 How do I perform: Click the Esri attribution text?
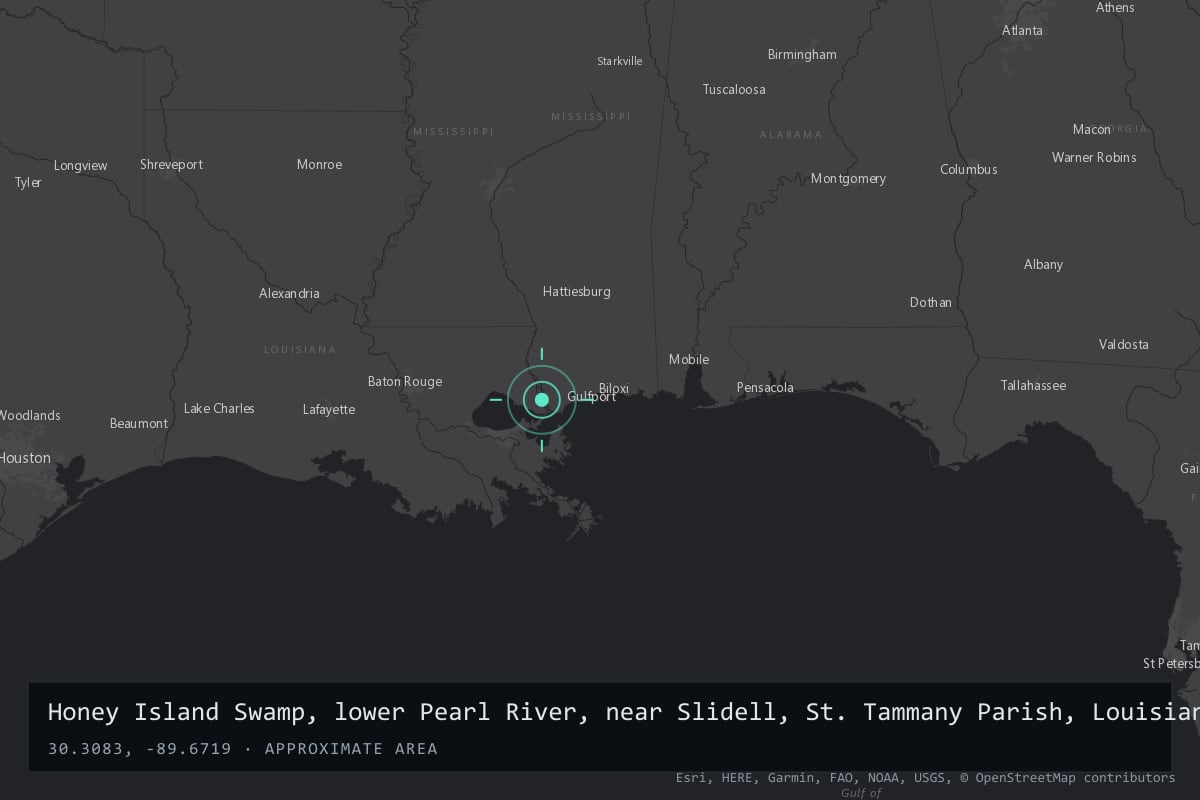691,777
